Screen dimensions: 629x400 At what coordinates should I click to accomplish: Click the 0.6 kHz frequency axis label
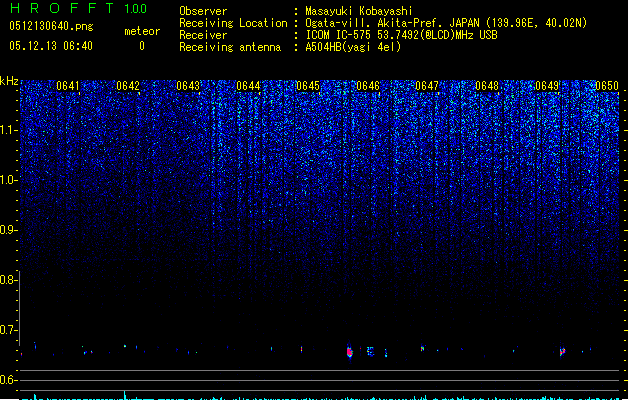pyautogui.click(x=8, y=380)
